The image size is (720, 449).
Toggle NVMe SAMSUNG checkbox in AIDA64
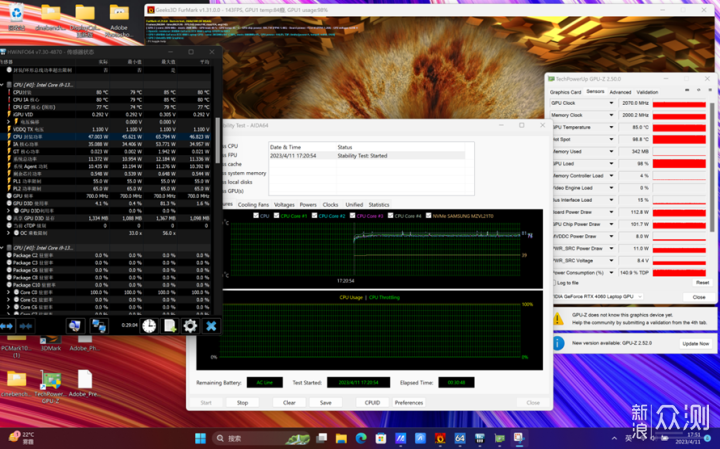pyautogui.click(x=428, y=215)
